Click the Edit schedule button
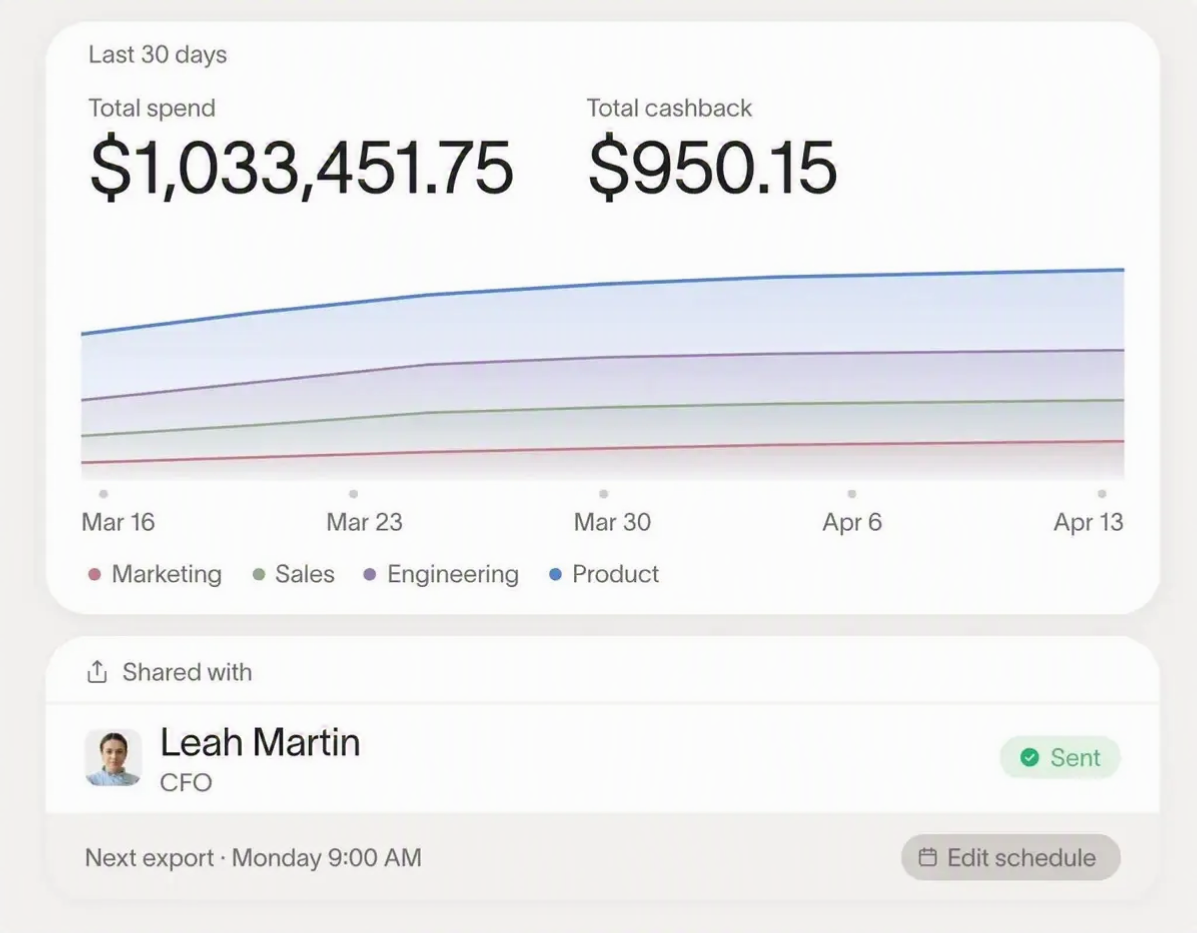This screenshot has height=933, width=1197. click(1011, 857)
